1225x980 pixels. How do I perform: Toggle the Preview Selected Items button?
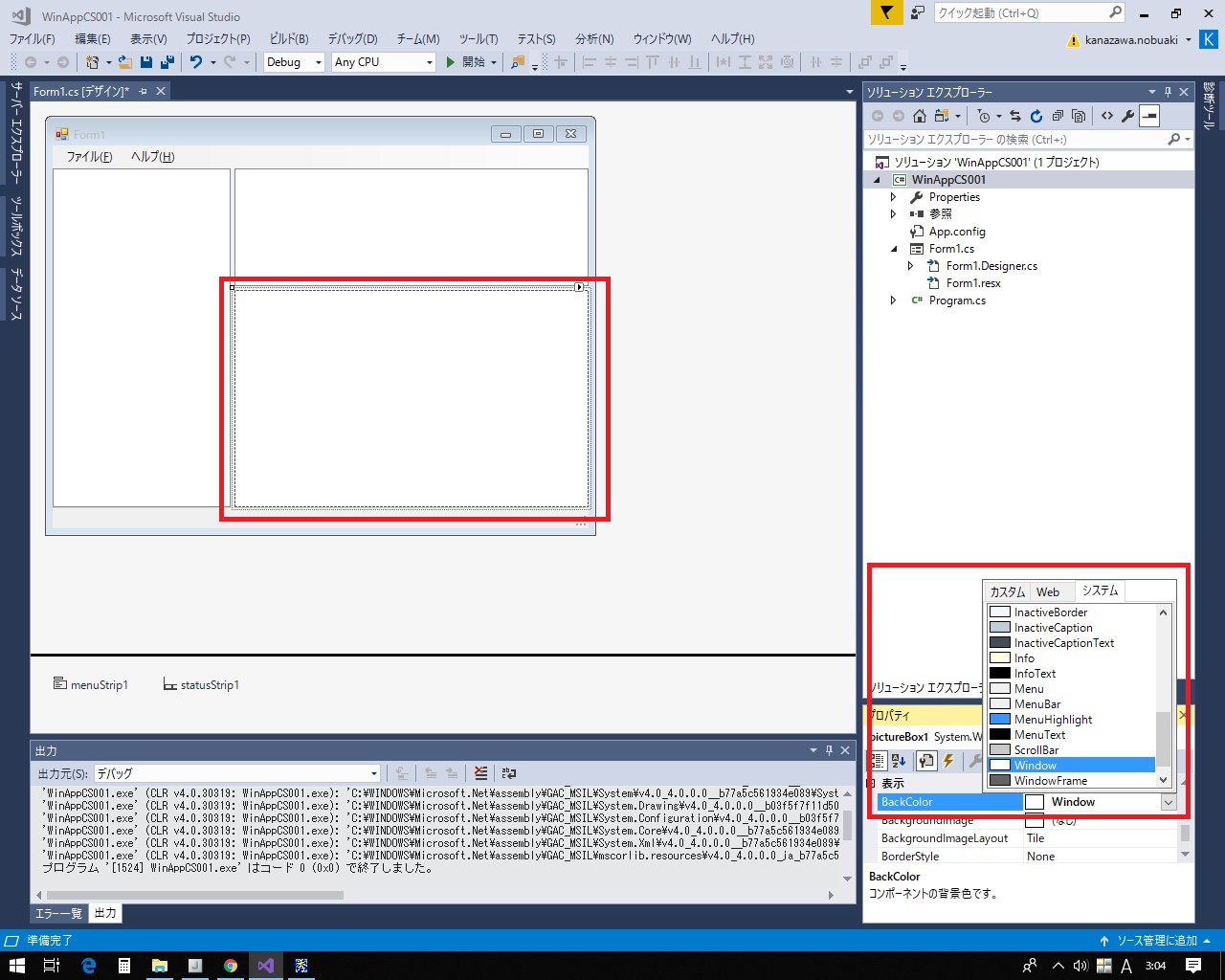[x=1149, y=116]
